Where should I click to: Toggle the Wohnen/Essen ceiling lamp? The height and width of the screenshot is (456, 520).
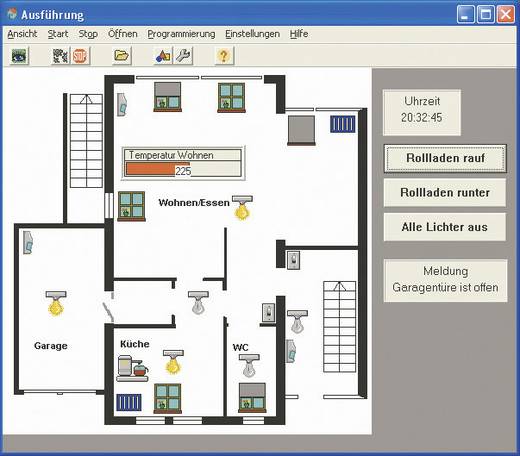pos(242,208)
